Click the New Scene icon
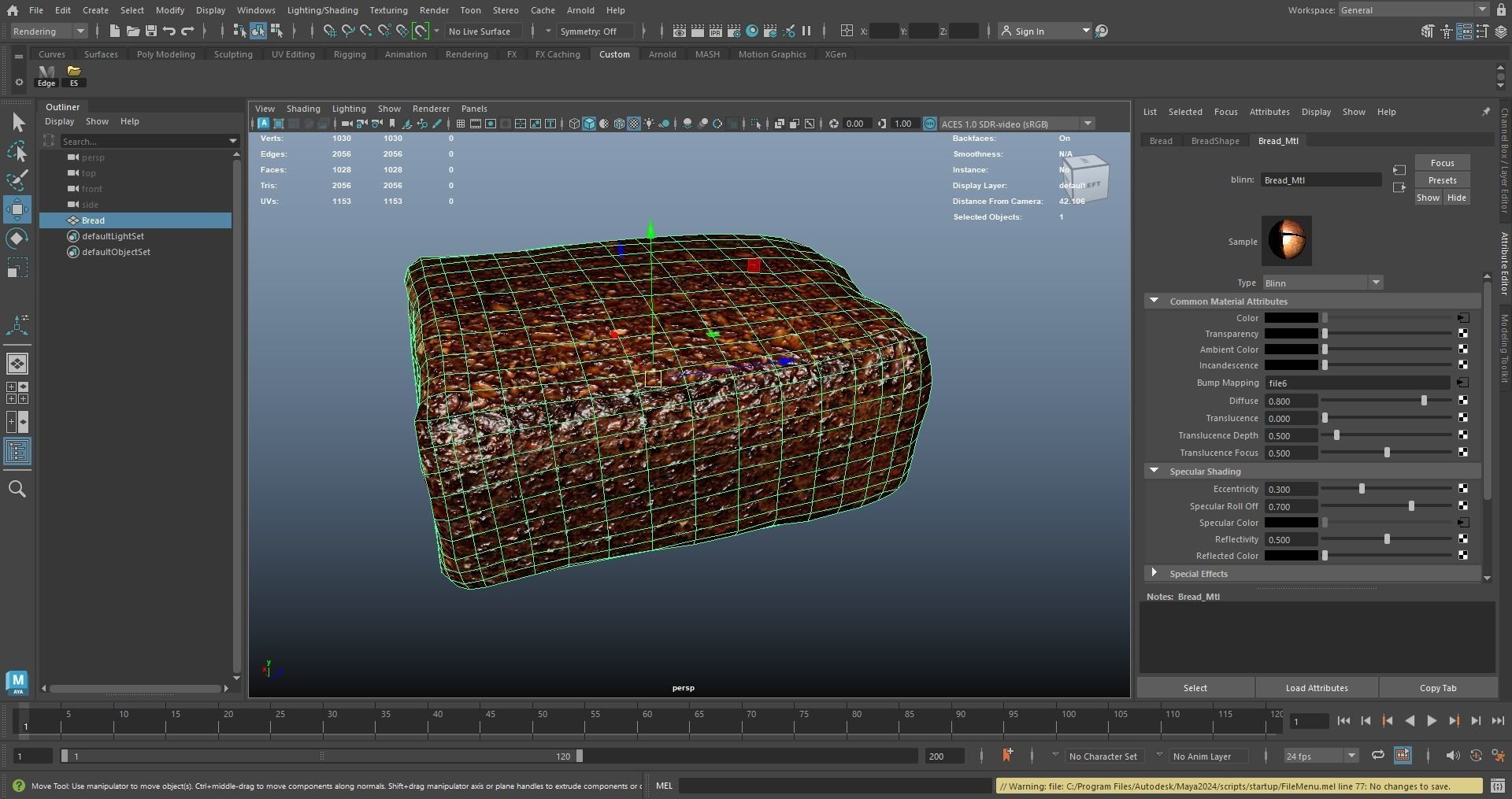Viewport: 1512px width, 799px height. point(115,31)
